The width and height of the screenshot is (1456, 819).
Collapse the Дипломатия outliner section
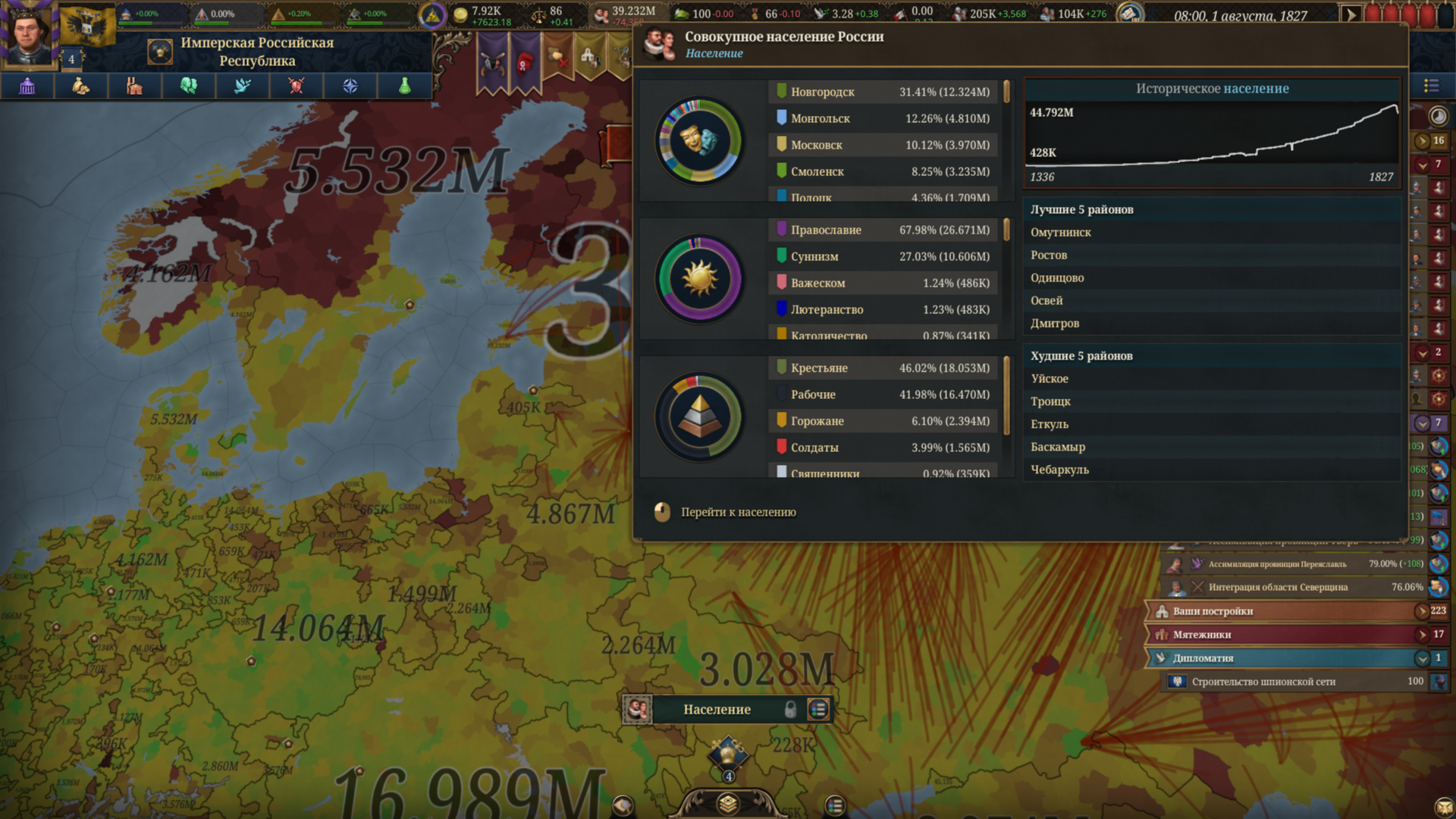coord(1422,658)
